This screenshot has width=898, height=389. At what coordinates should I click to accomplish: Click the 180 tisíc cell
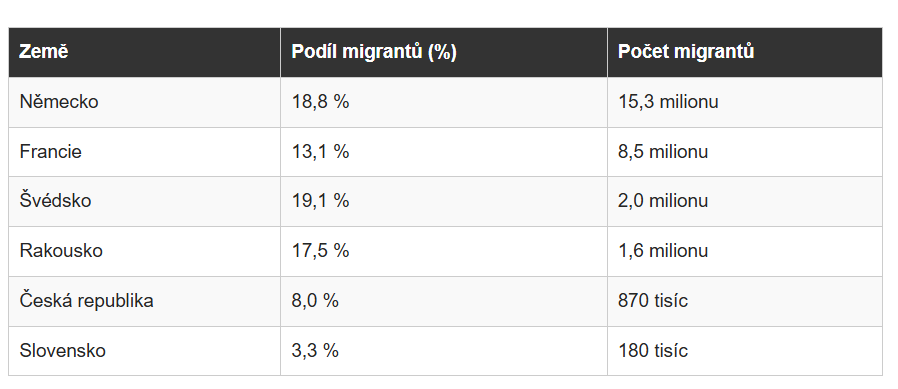tap(745, 351)
